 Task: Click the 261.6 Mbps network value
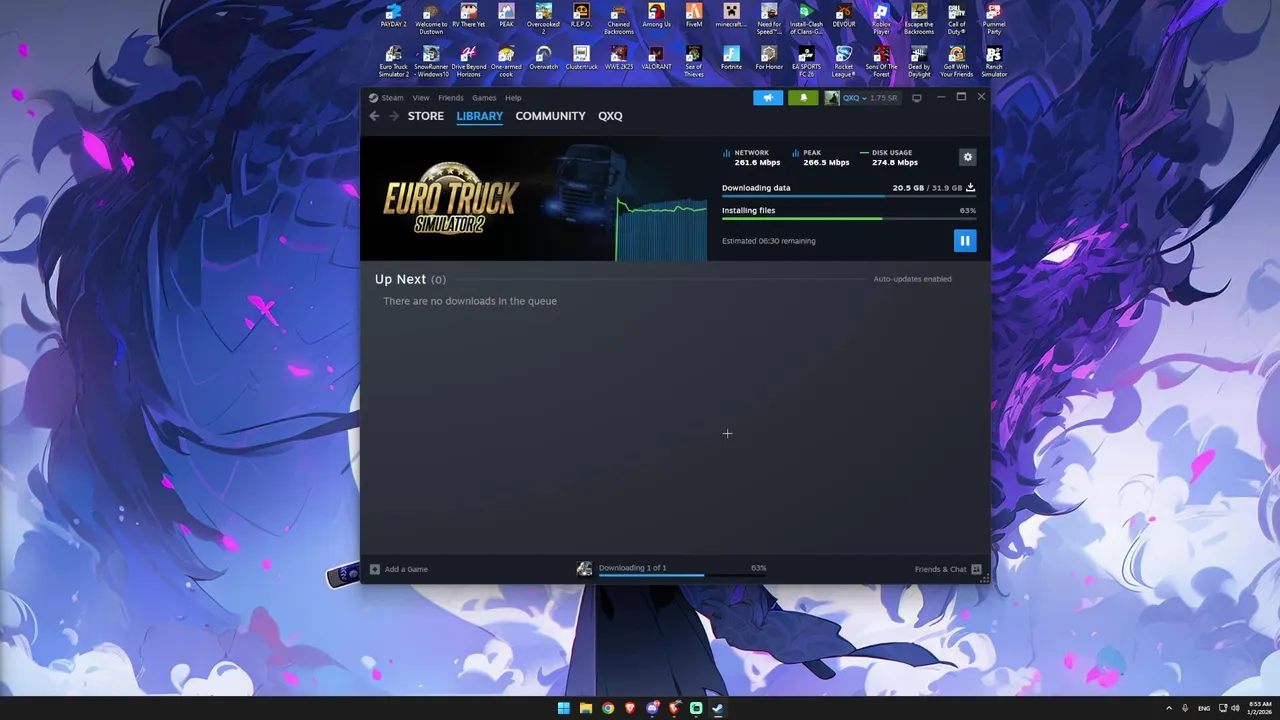click(x=757, y=162)
